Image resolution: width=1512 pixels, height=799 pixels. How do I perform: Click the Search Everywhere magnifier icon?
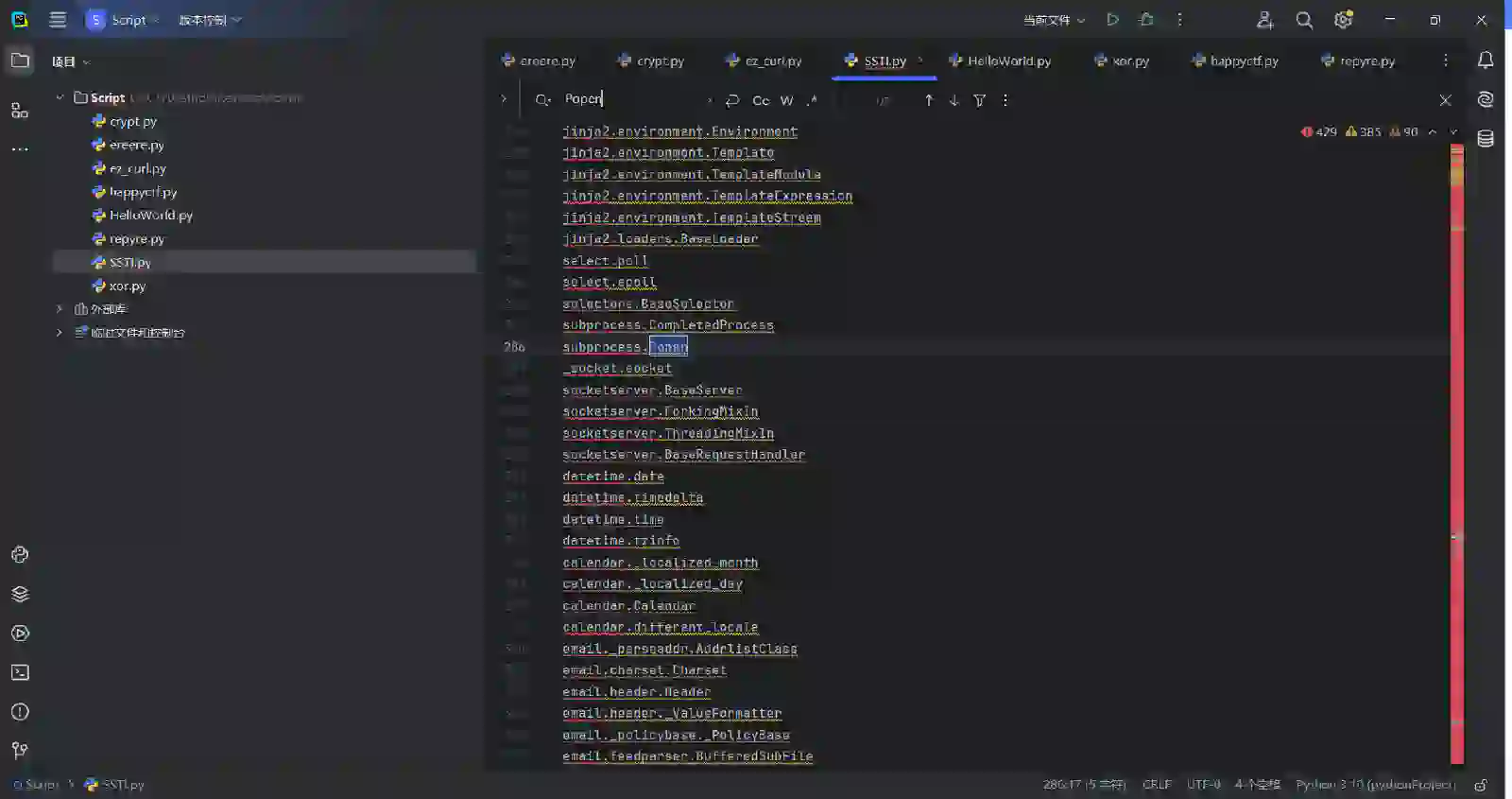click(x=1304, y=20)
